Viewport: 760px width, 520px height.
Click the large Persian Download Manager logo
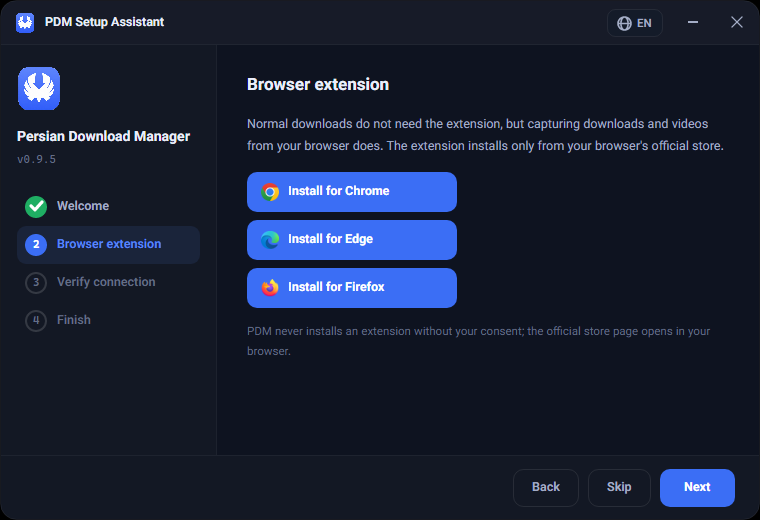point(39,88)
